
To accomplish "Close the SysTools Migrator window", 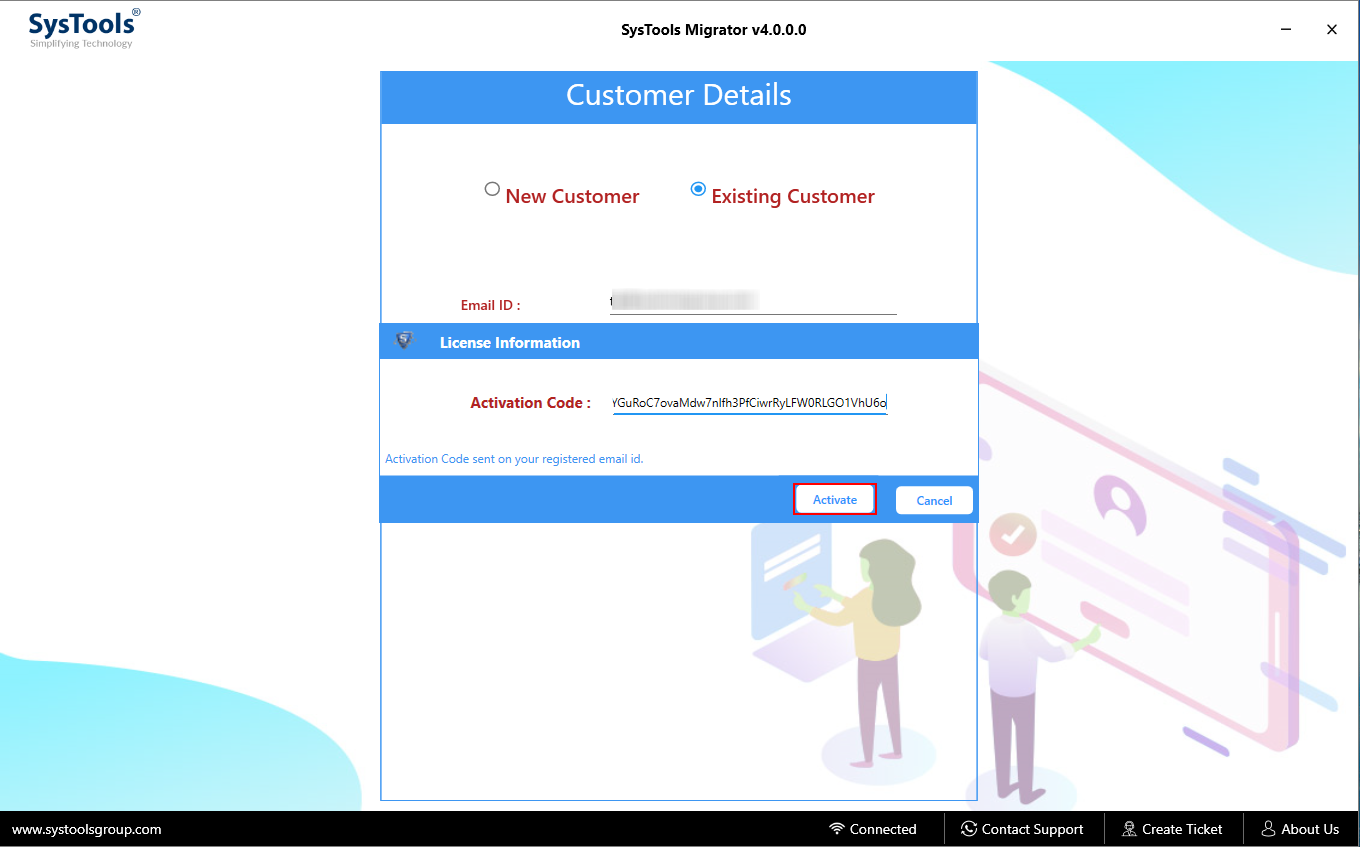I will [x=1332, y=30].
